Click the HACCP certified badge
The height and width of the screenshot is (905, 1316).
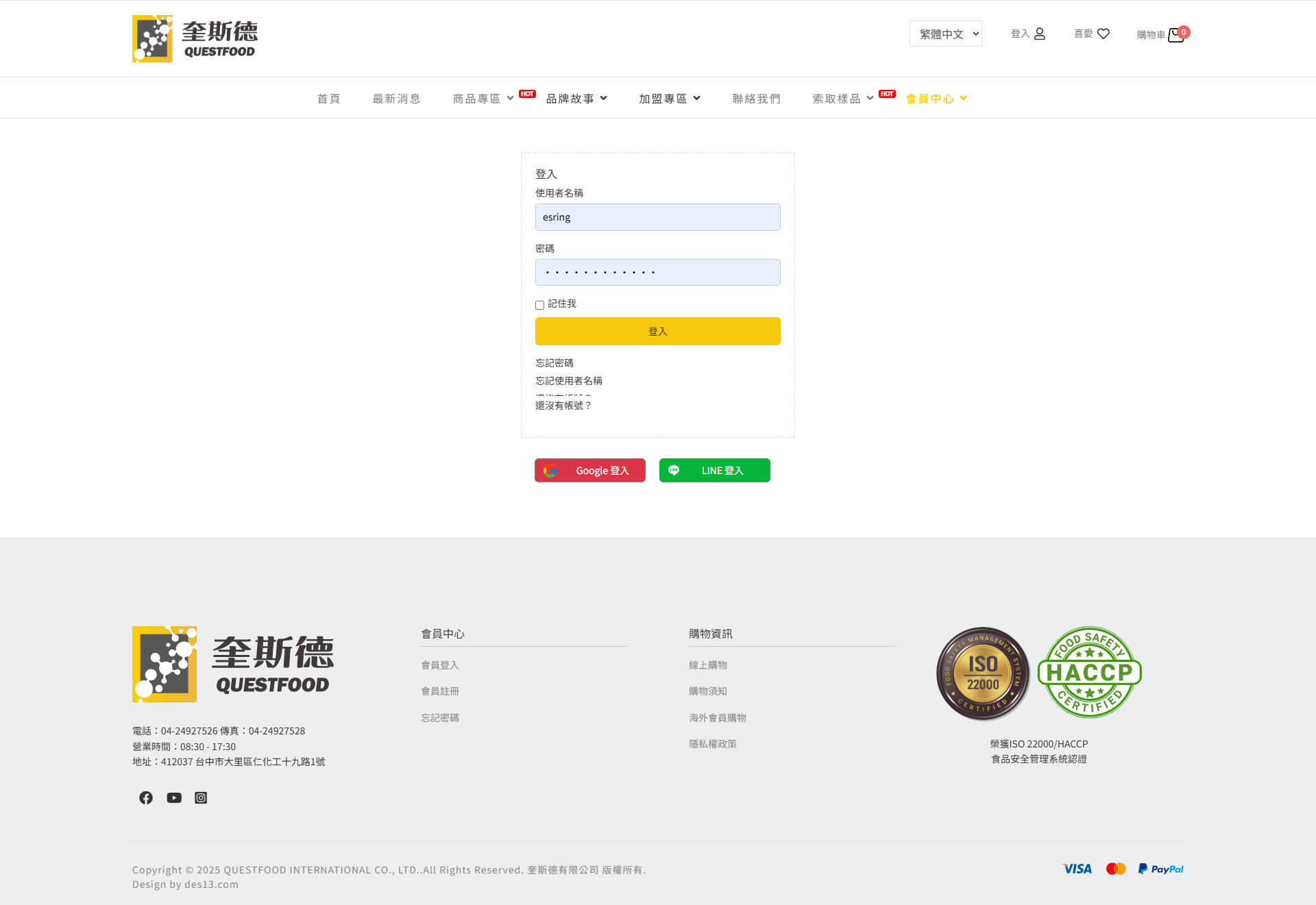[1089, 672]
